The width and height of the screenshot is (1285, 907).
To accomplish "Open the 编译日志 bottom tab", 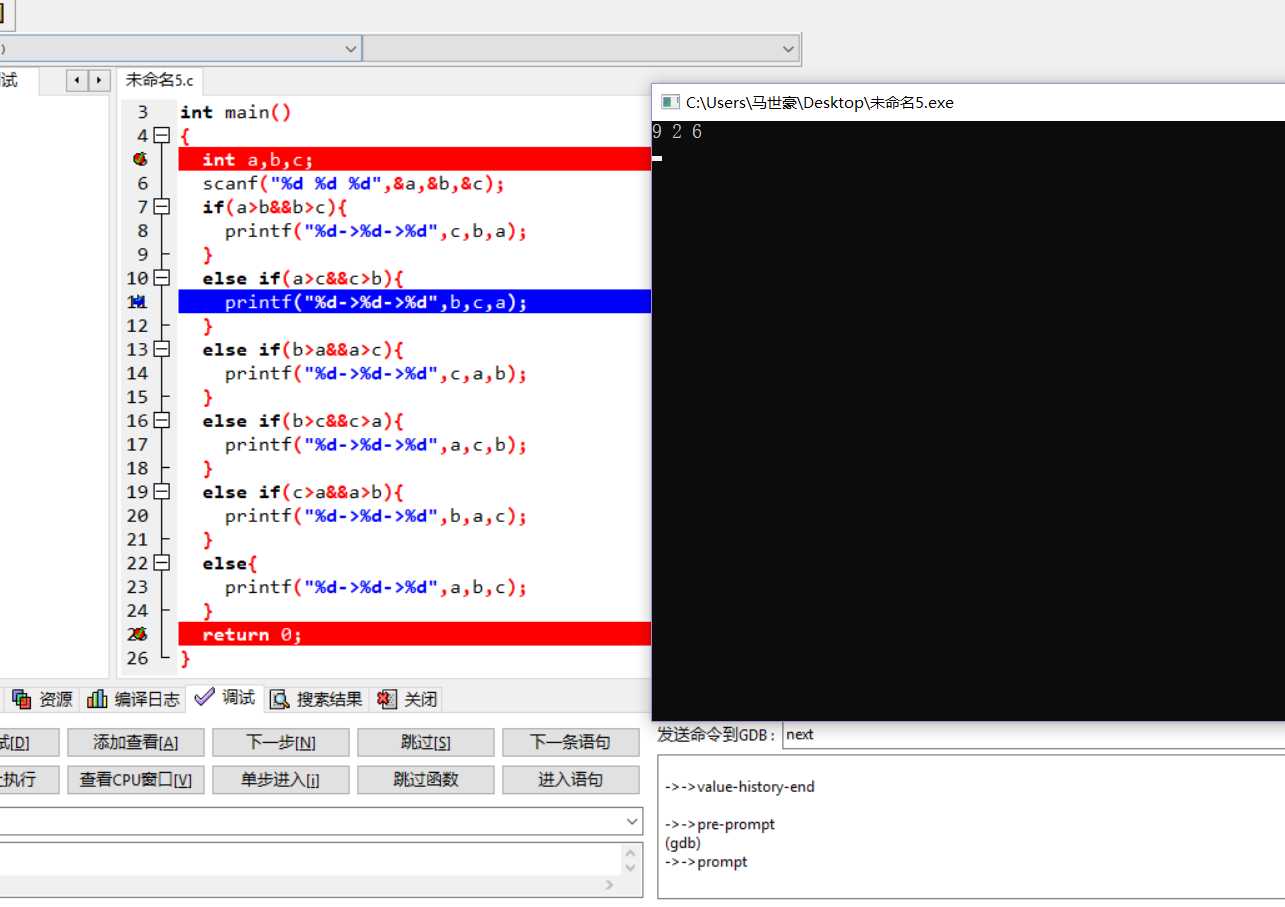I will click(134, 699).
